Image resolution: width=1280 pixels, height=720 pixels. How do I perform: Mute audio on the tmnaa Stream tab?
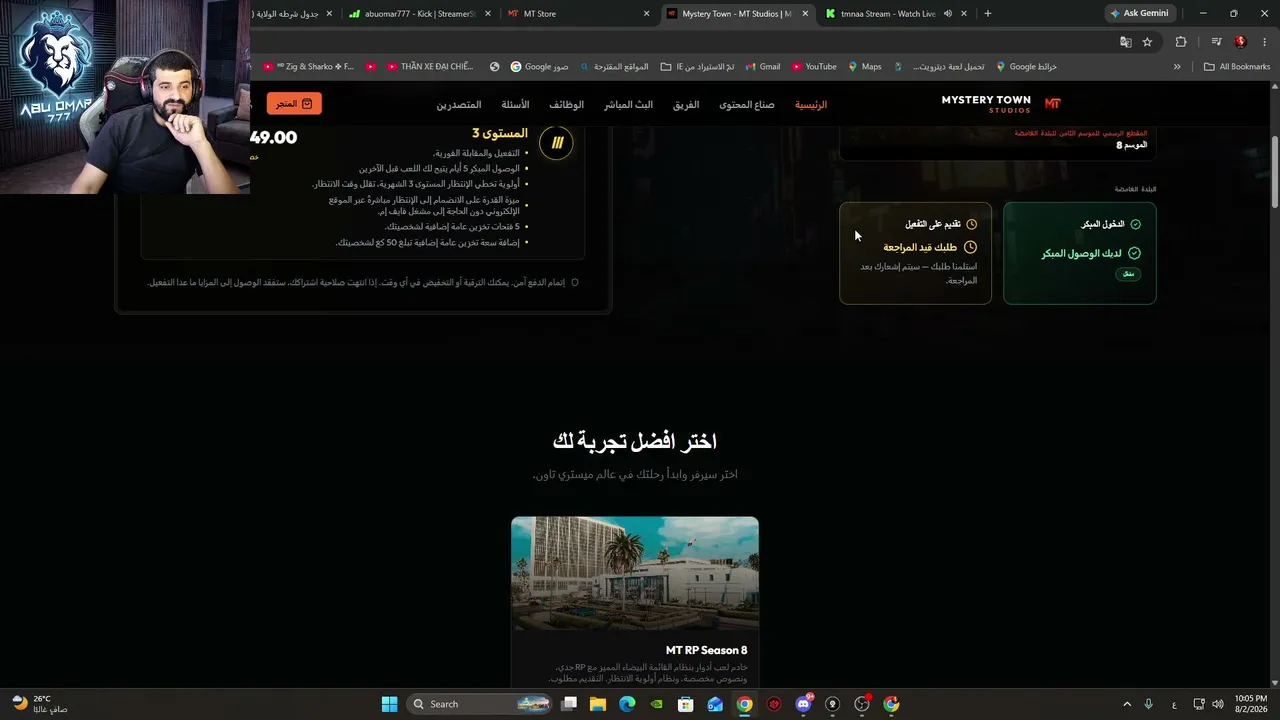click(946, 14)
